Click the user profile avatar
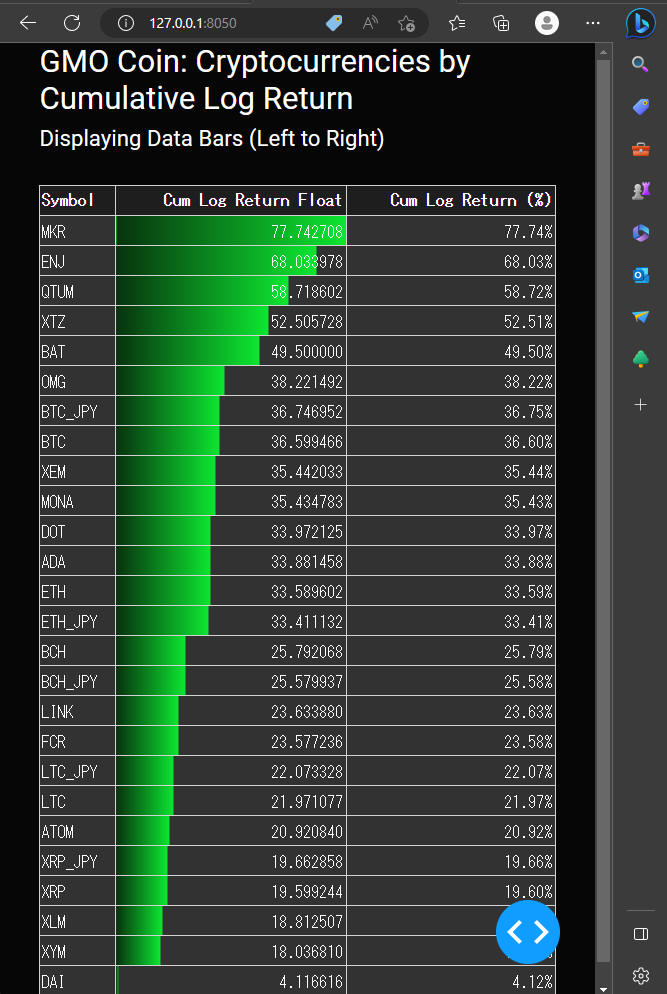The width and height of the screenshot is (667, 994). click(x=547, y=23)
